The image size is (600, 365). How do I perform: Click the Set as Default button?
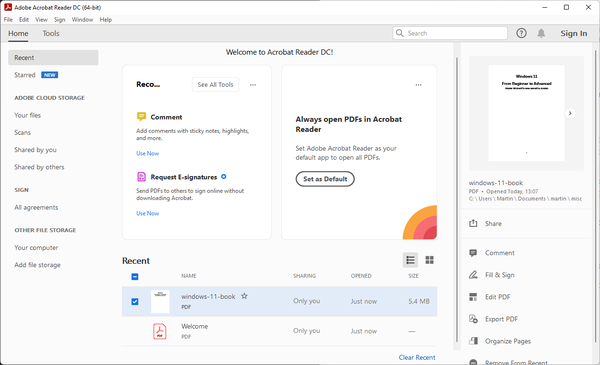click(325, 179)
